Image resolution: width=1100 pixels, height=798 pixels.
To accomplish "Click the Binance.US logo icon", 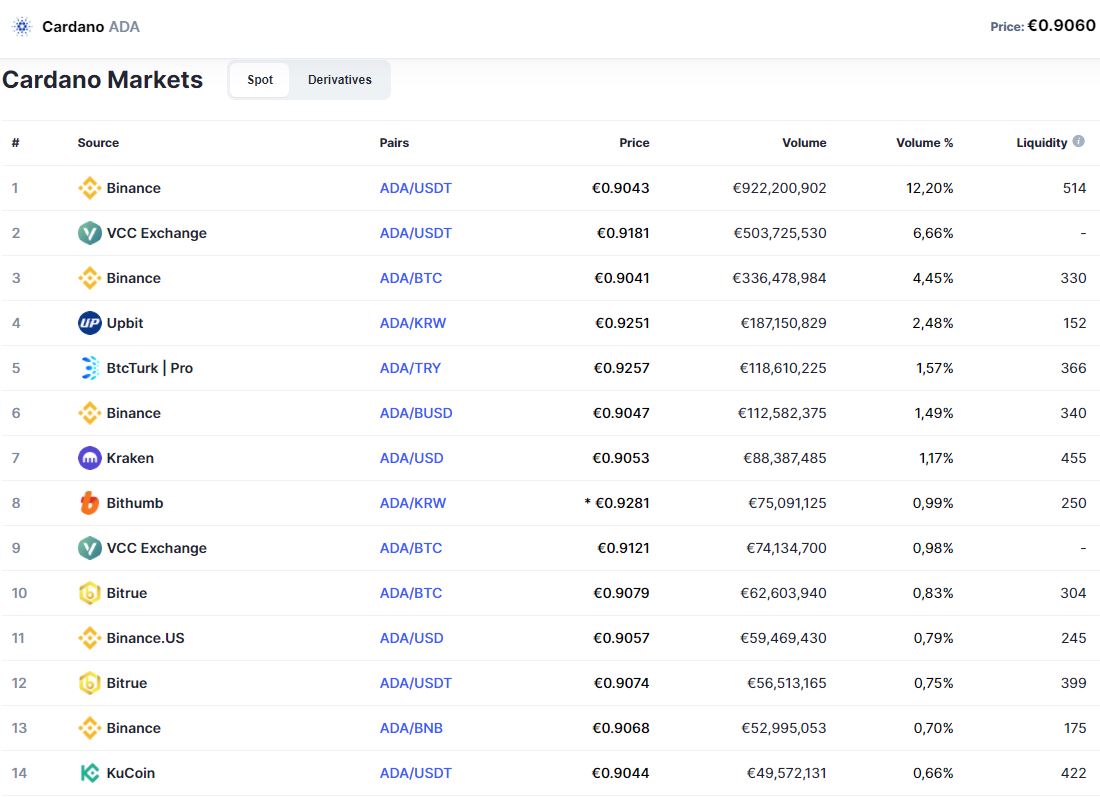I will pos(90,638).
